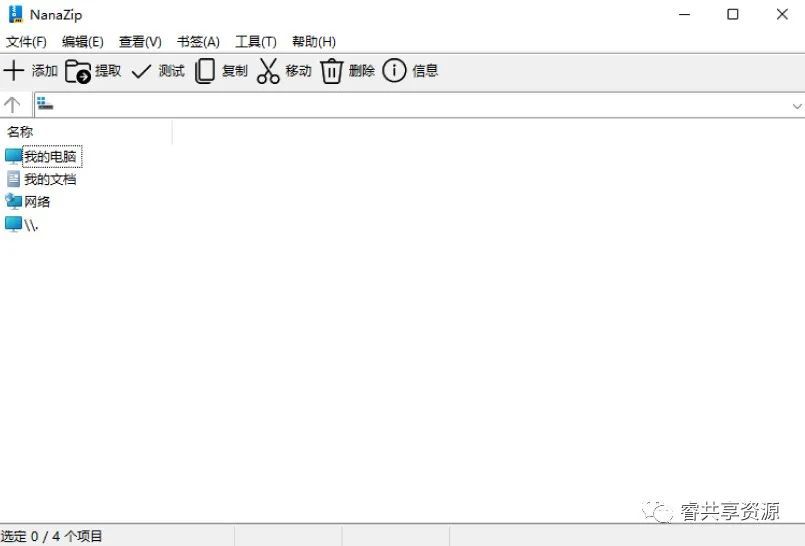
Task: Select the 网络 network item
Action: point(37,202)
